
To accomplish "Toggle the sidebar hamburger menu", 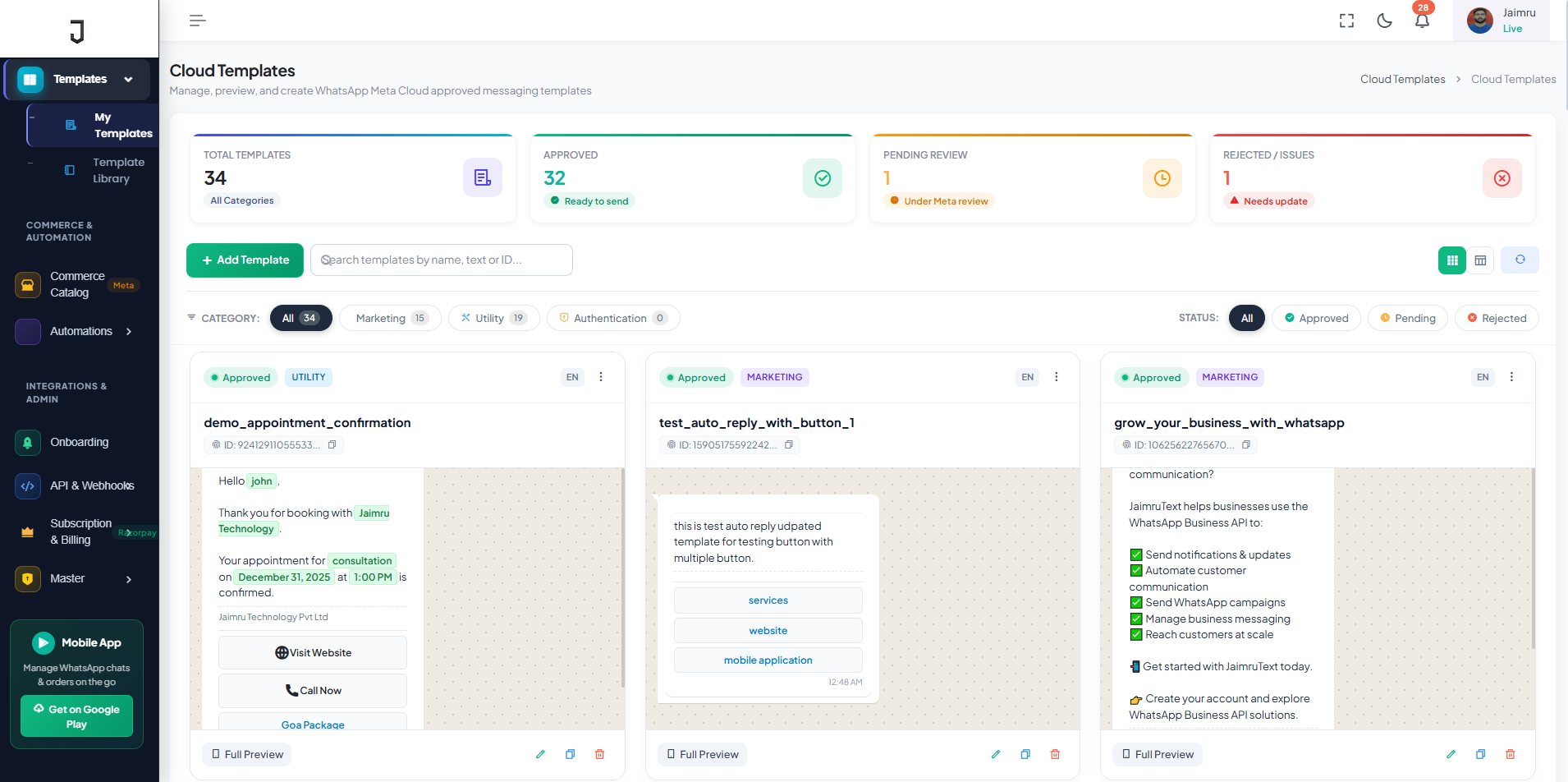I will click(197, 21).
